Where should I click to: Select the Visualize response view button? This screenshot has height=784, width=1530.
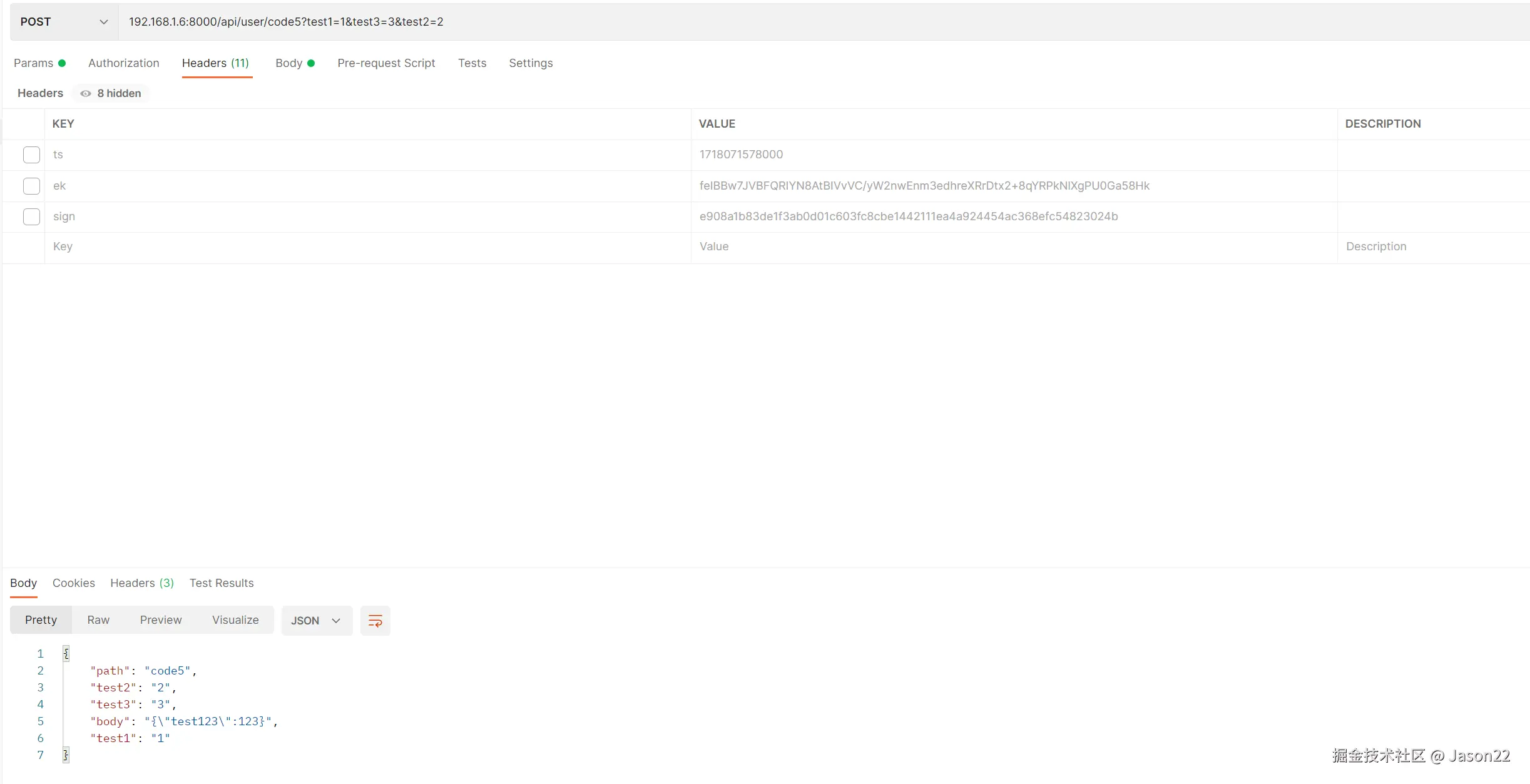point(235,620)
